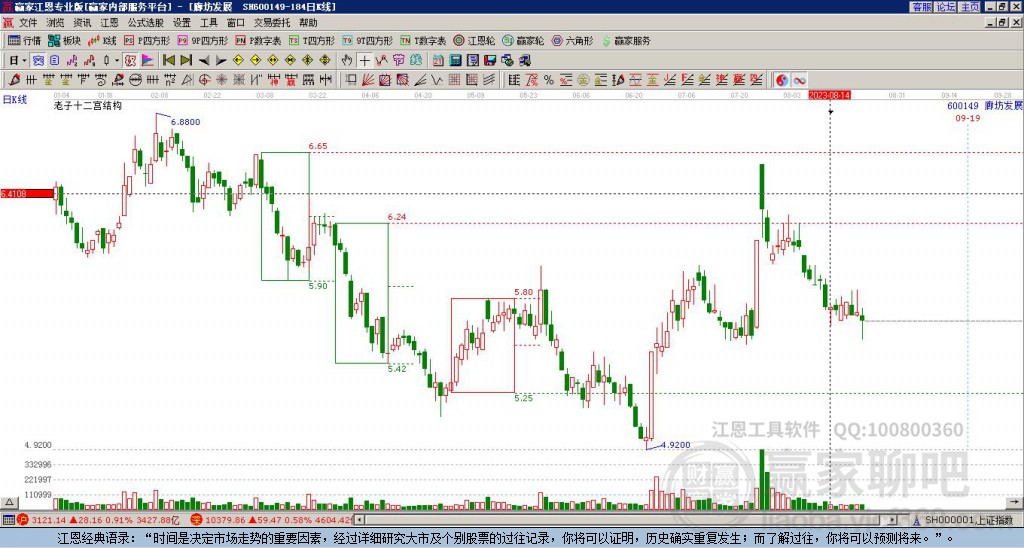Open the 9P四方形 tool

click(202, 40)
